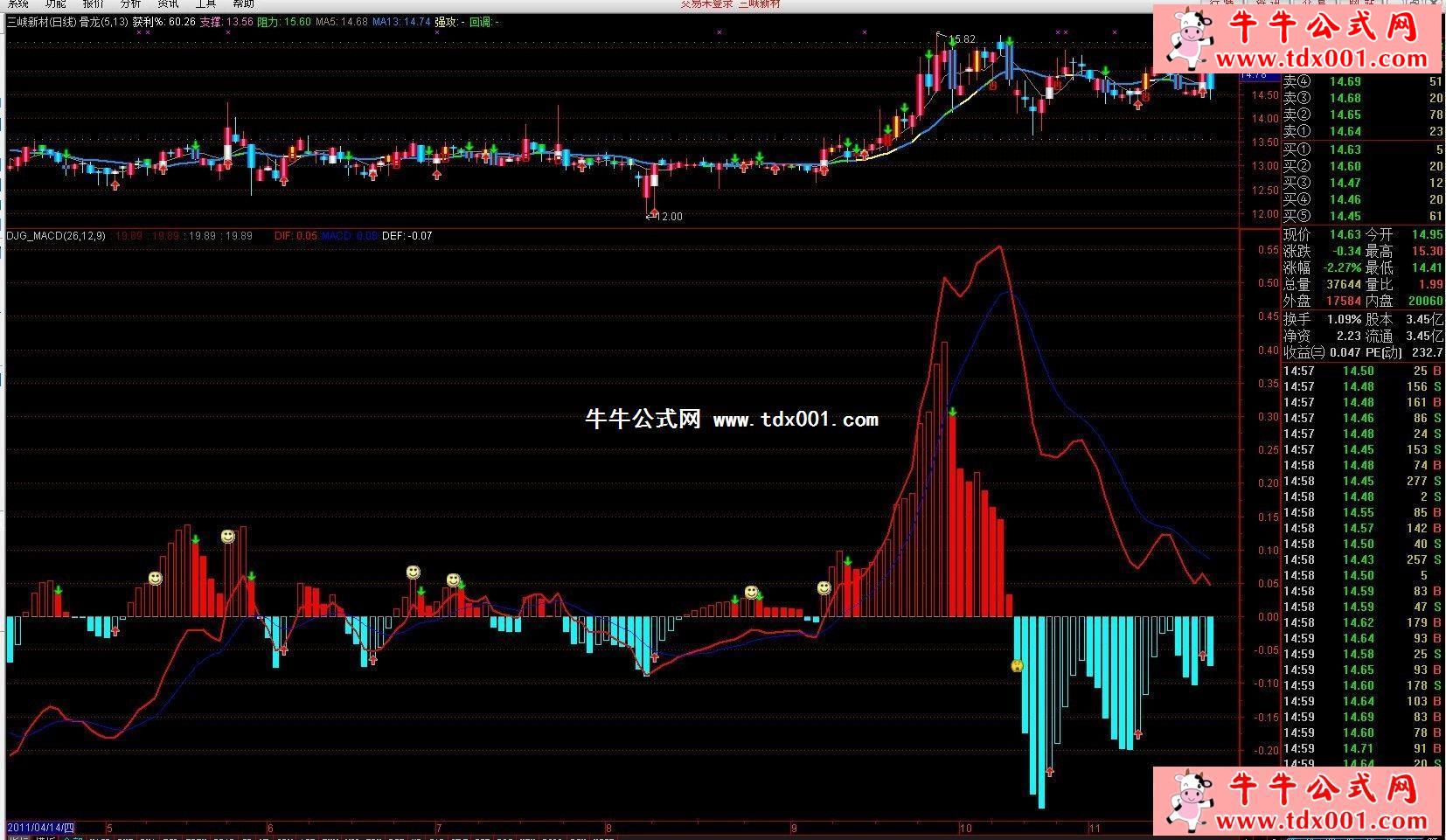Image resolution: width=1446 pixels, height=840 pixels.
Task: Click the DJG_MACD(26,12,9) indicator label
Action: pyautogui.click(x=56, y=236)
